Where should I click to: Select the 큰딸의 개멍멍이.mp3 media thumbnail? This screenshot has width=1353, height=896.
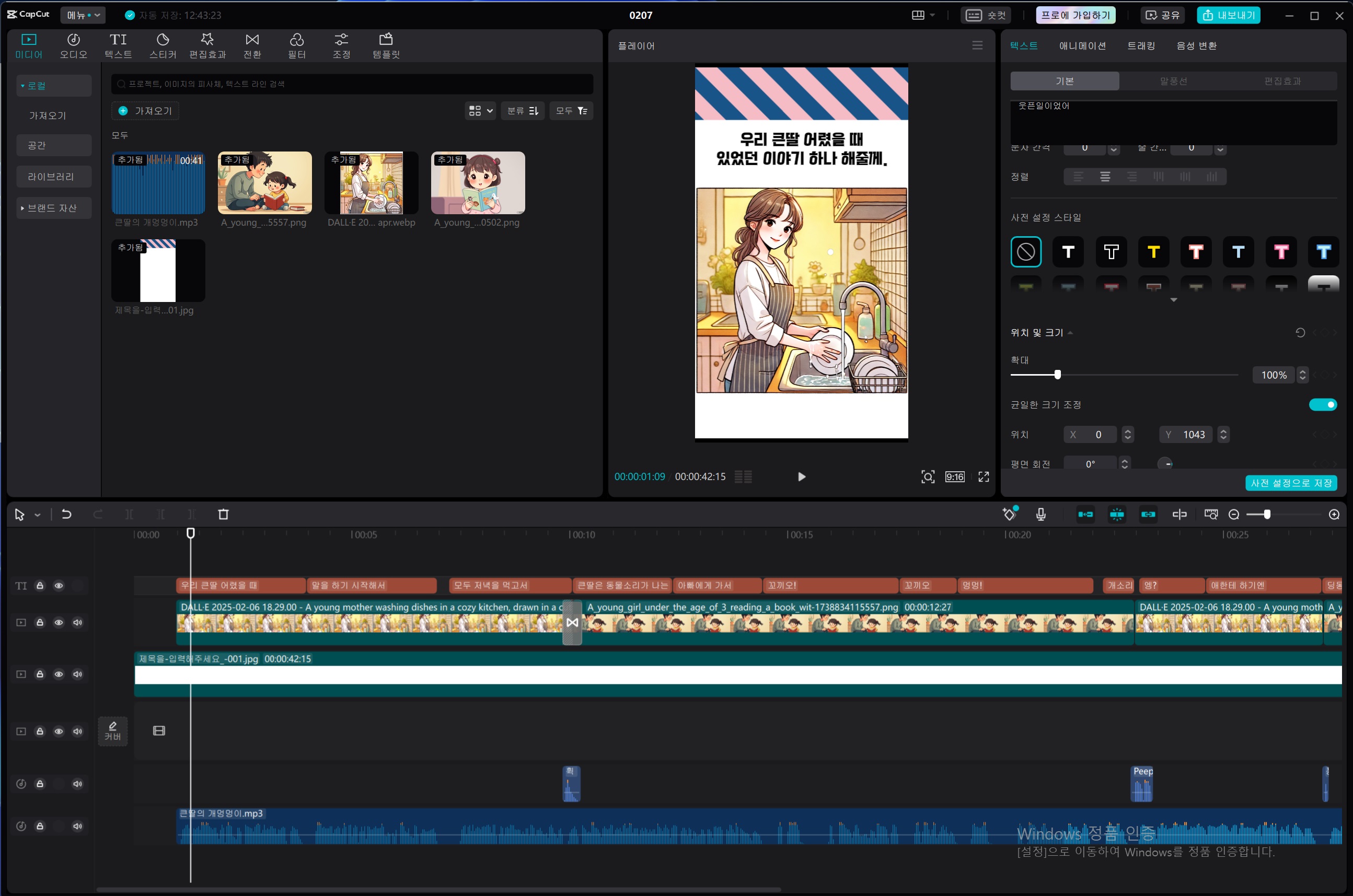tap(158, 183)
